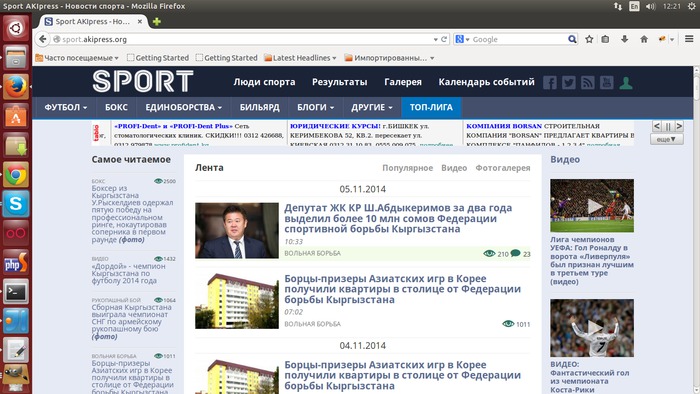Click the green user profile icon
The height and width of the screenshot is (394, 700).
pyautogui.click(x=626, y=83)
